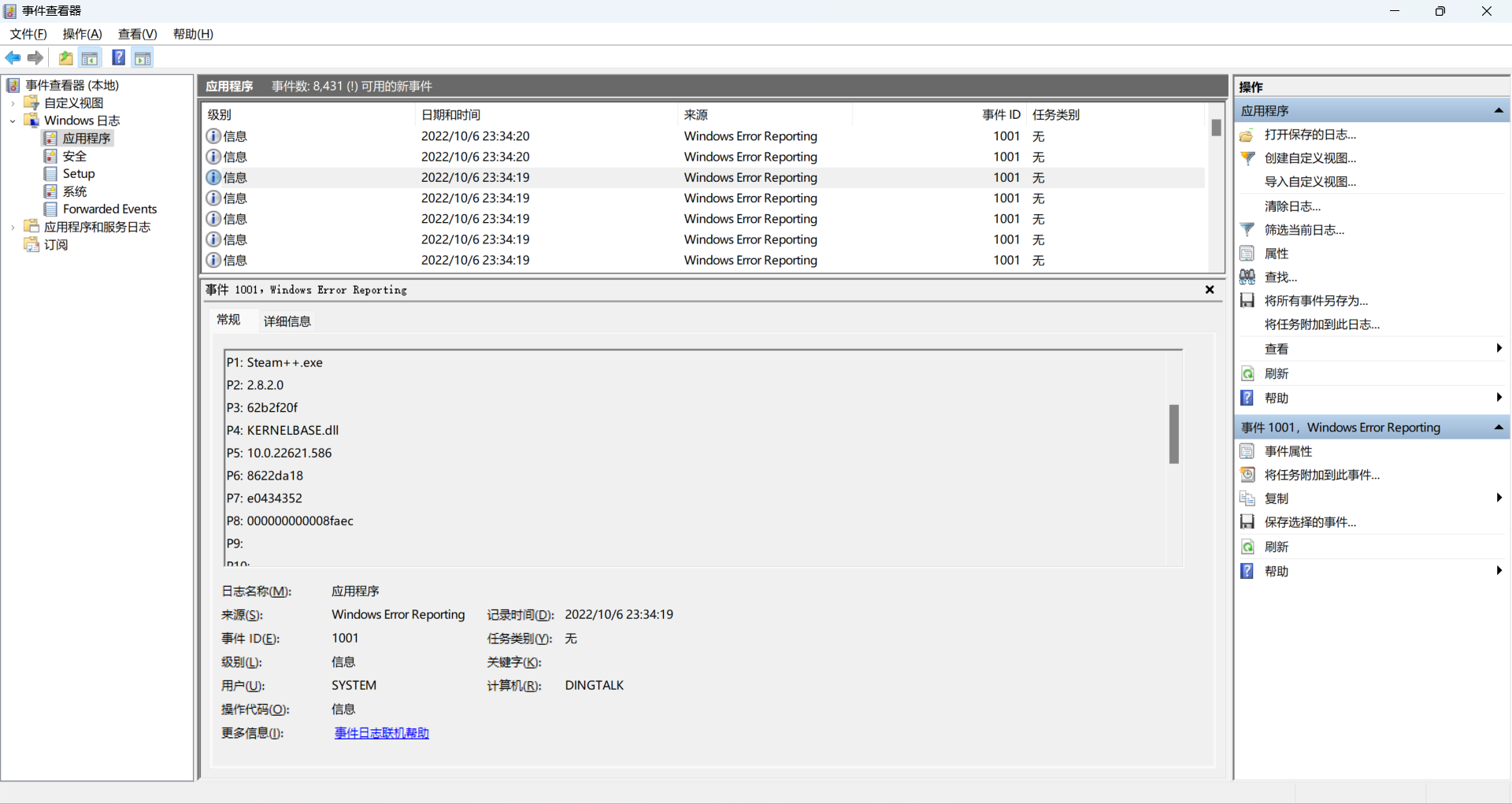Click the back navigation arrow in toolbar

(x=13, y=57)
